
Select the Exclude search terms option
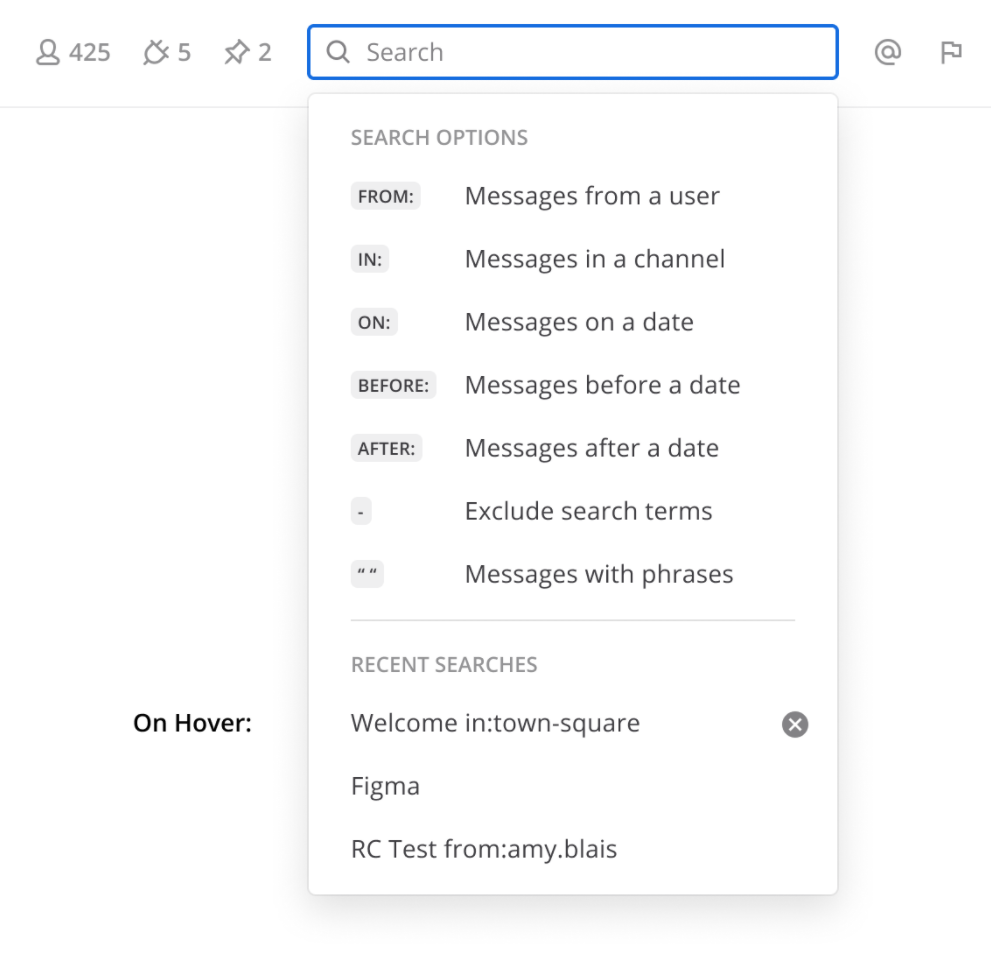tap(573, 511)
